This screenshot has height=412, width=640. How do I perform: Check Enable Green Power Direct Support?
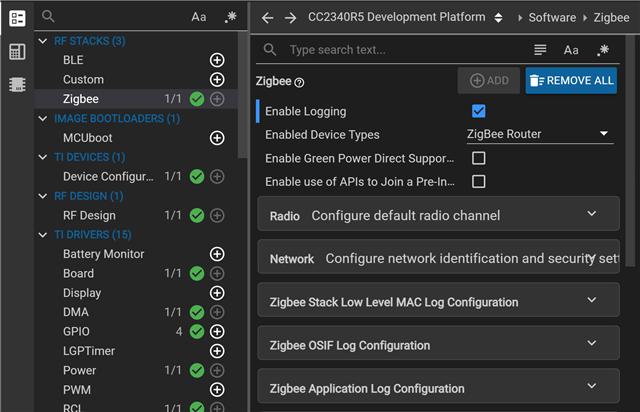click(478, 158)
